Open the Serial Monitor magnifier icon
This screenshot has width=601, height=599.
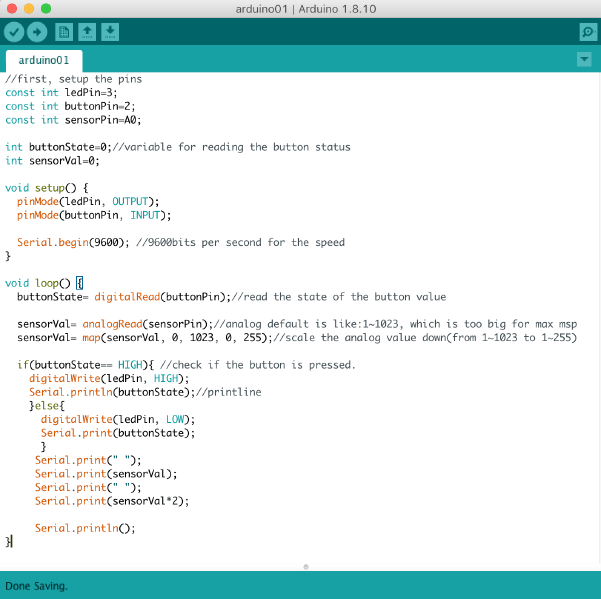tap(588, 32)
